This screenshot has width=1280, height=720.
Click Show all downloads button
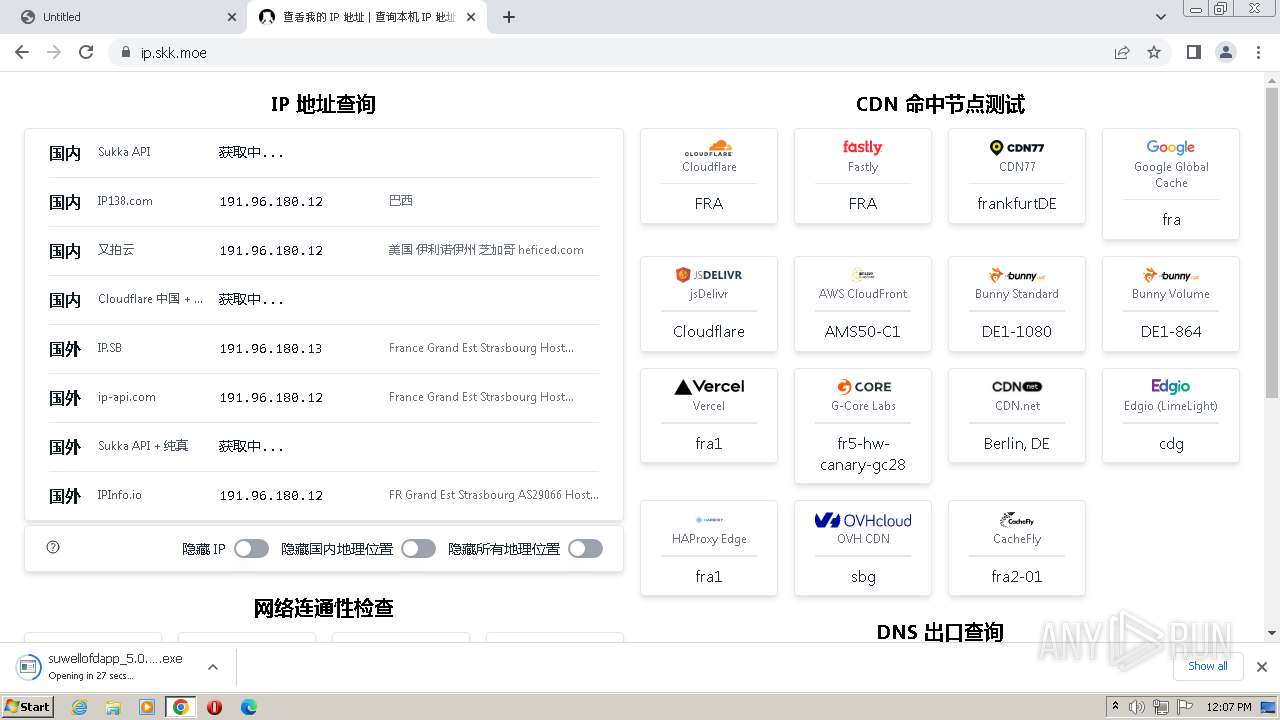1208,666
